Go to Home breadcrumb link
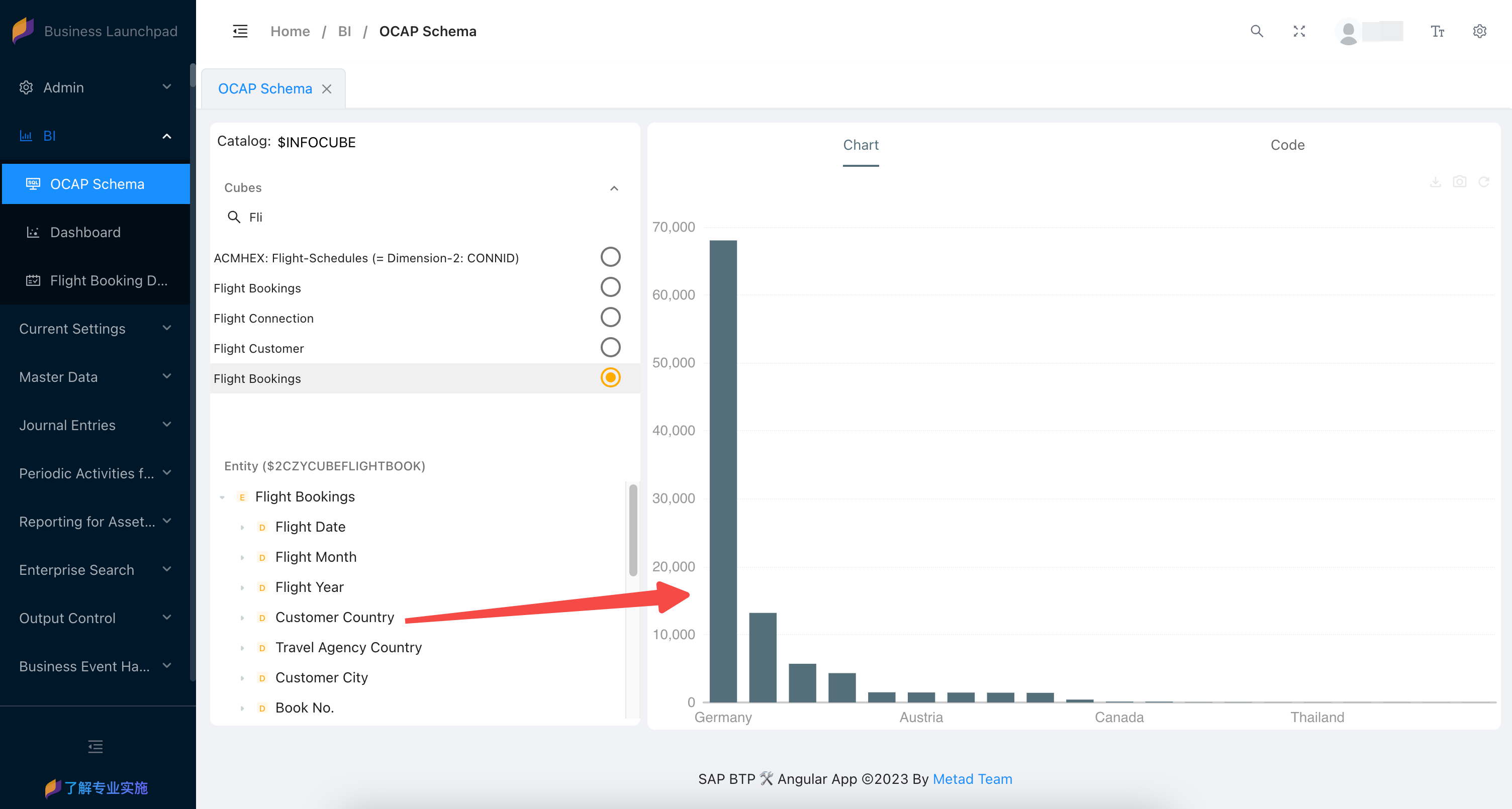Image resolution: width=1512 pixels, height=809 pixels. pyautogui.click(x=290, y=31)
